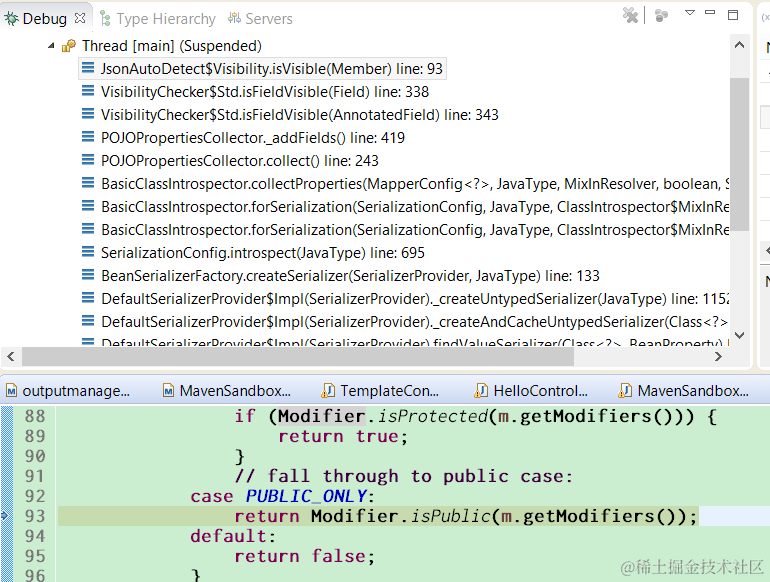Switch to HelloControl... editor tab
770x582 pixels.
tap(531, 391)
